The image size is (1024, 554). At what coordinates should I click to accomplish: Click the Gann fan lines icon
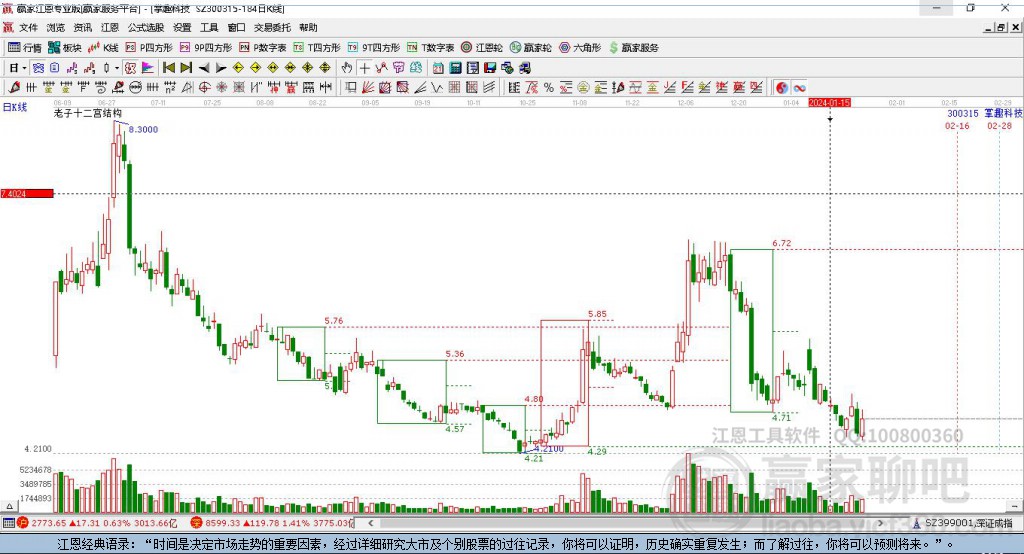point(369,88)
